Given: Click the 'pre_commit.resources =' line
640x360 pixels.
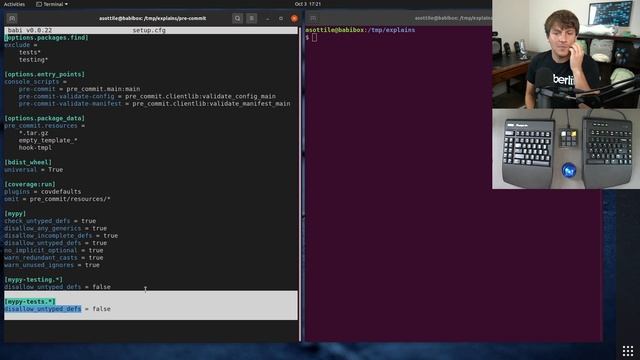Looking at the screenshot, I should pos(44,126).
